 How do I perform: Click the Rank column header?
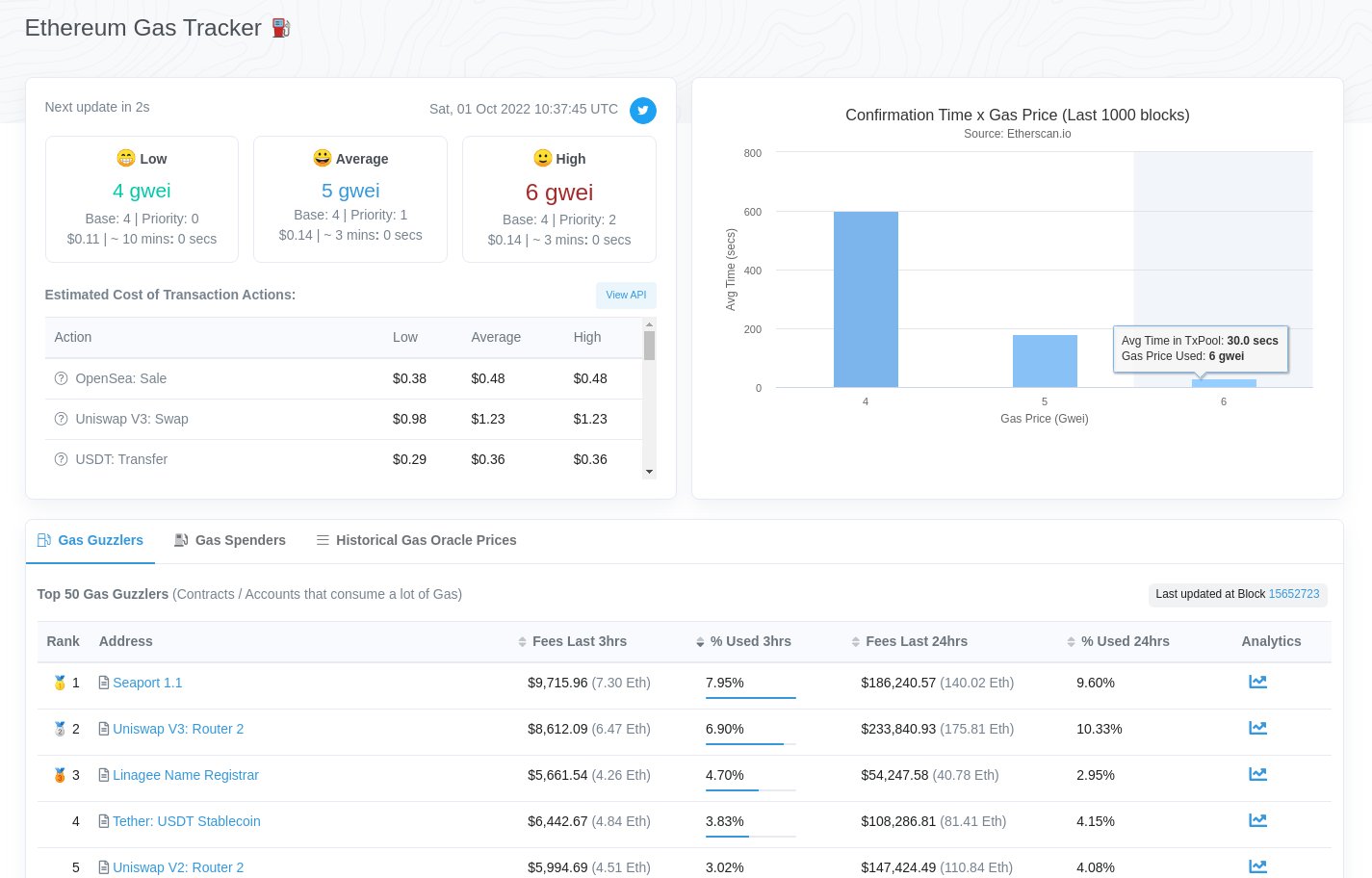(x=64, y=641)
